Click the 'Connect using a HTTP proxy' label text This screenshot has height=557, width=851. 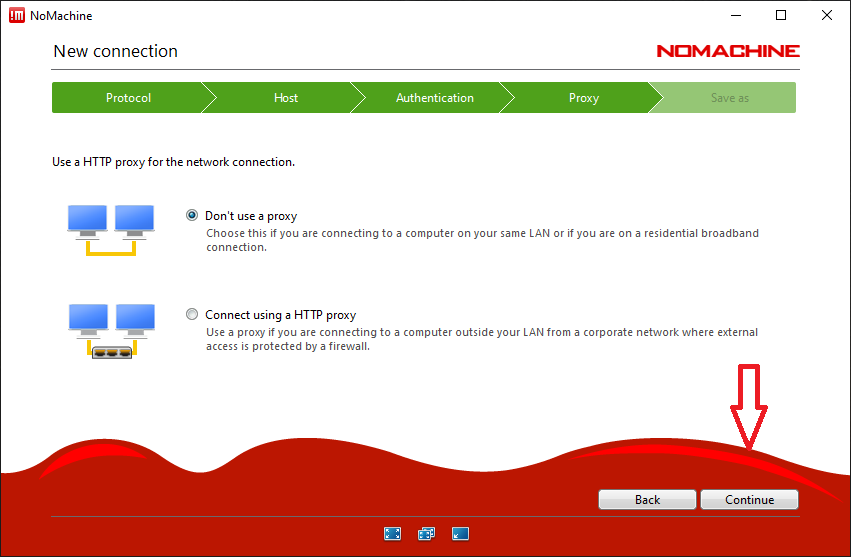point(281,315)
